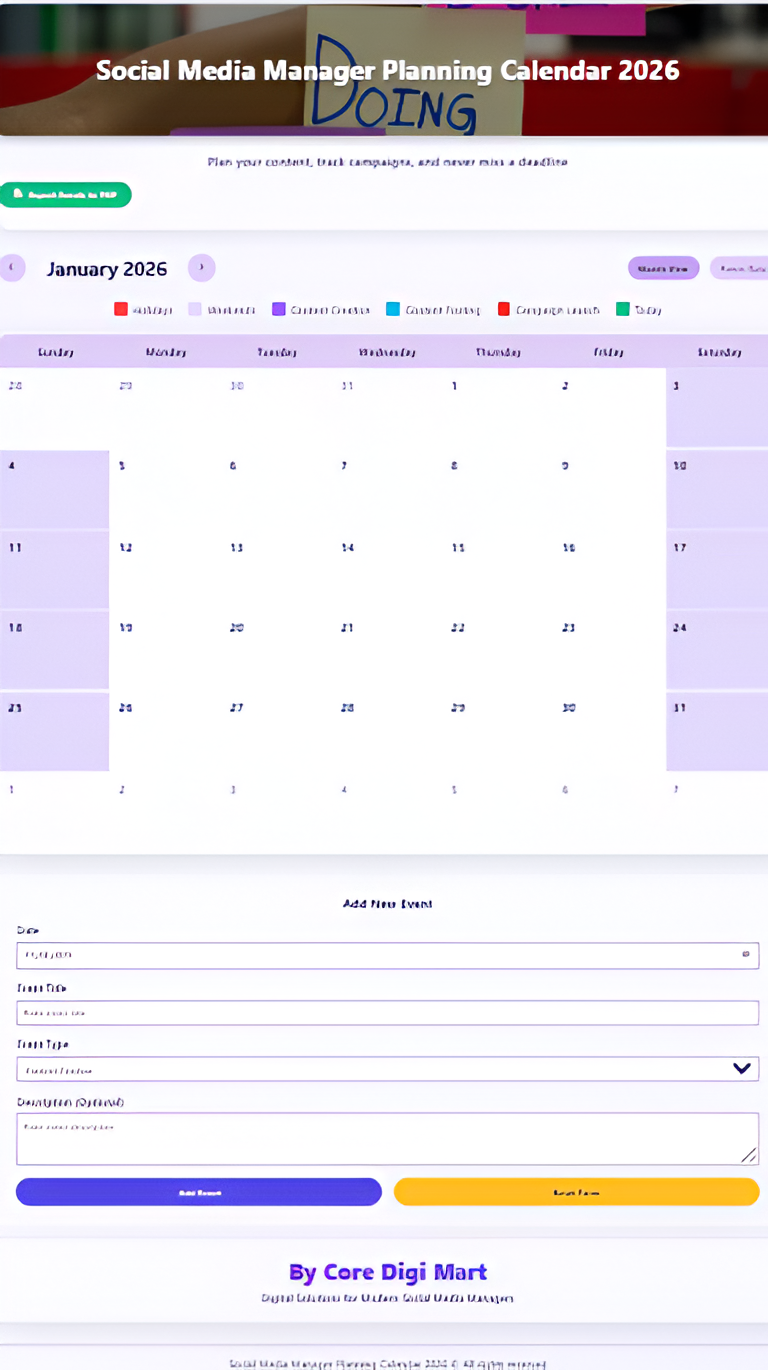Click the light lavender Weekends legend swatch
This screenshot has height=1370, width=768.
[x=195, y=310]
